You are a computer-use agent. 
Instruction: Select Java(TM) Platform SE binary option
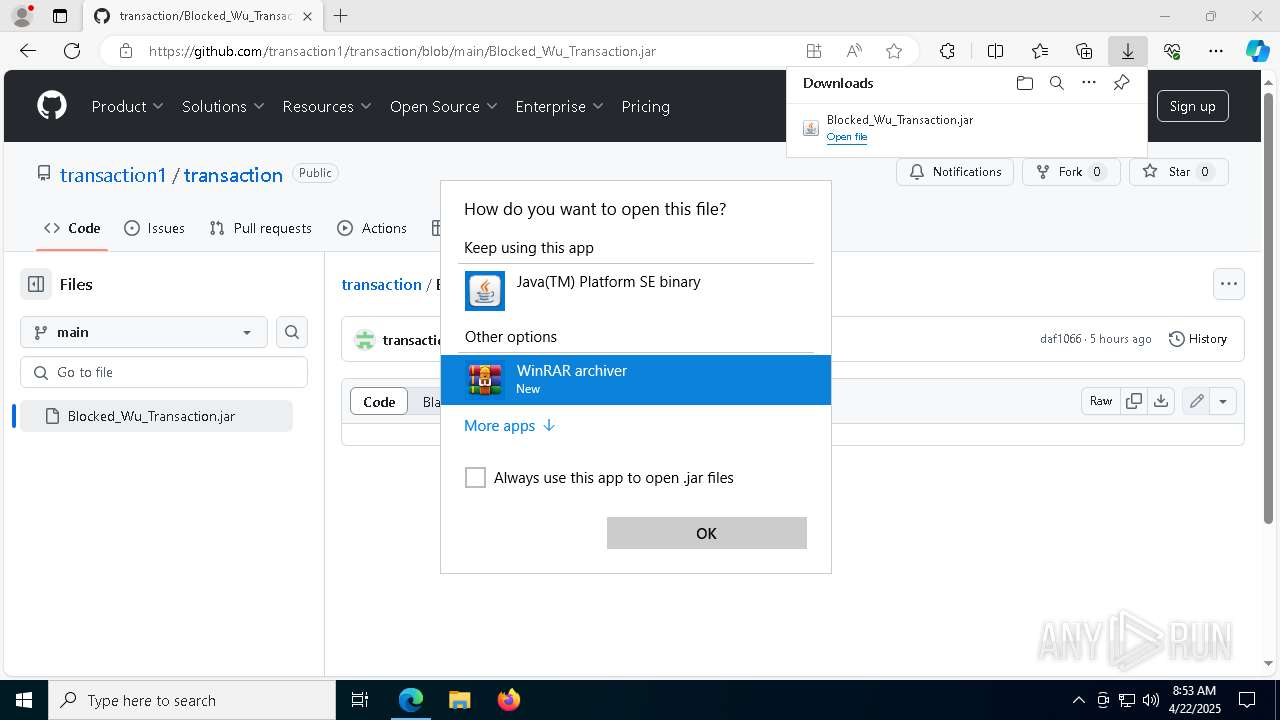click(636, 291)
